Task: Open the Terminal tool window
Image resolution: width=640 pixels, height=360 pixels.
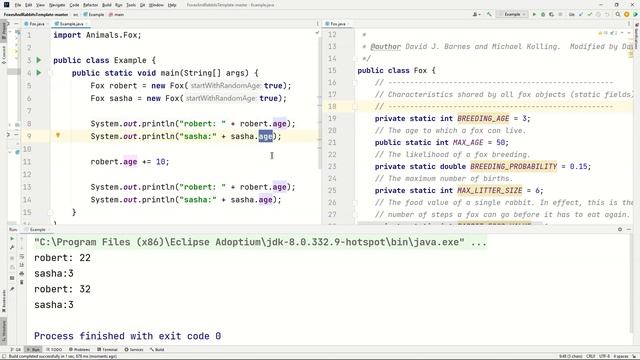Action: 107,350
